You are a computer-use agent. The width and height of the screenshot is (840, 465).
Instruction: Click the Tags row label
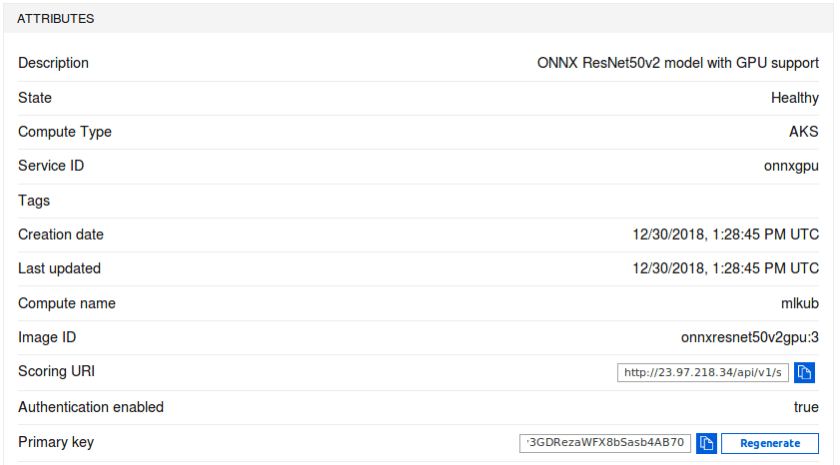(x=34, y=201)
